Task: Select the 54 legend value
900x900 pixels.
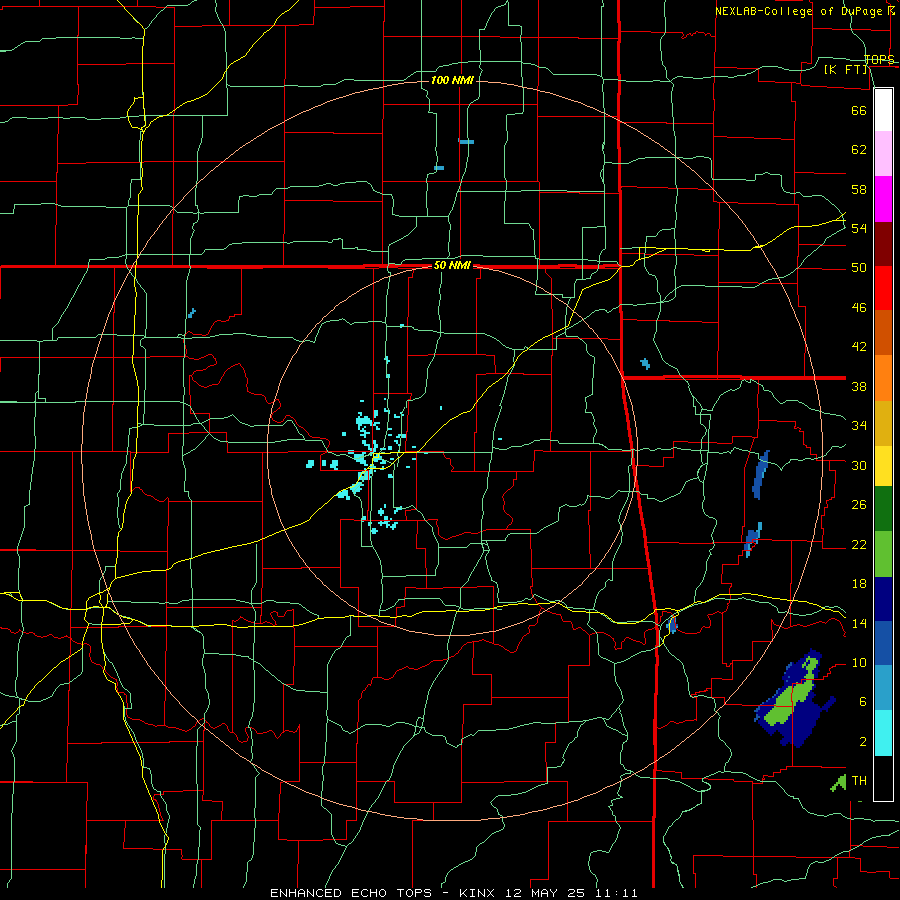Action: (x=859, y=228)
